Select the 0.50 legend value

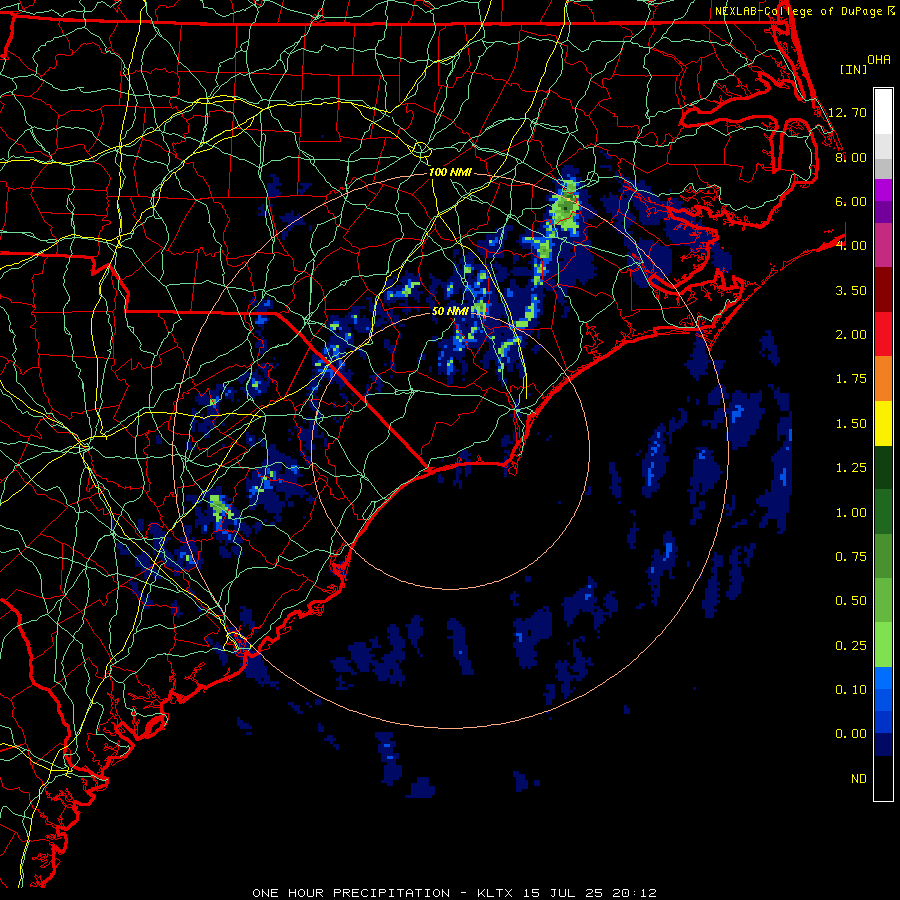click(851, 601)
